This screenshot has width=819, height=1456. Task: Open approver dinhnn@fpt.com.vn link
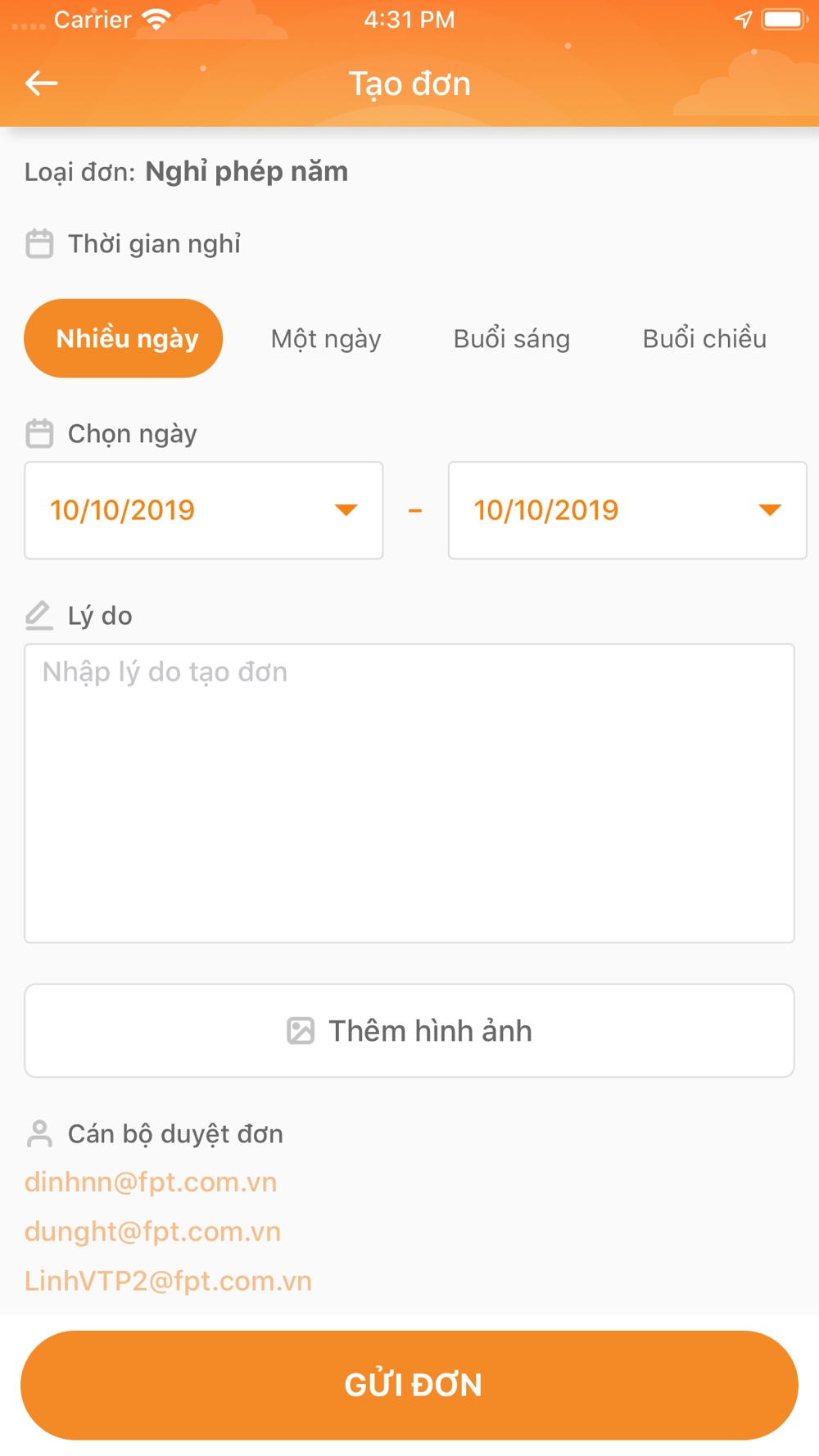(151, 1182)
